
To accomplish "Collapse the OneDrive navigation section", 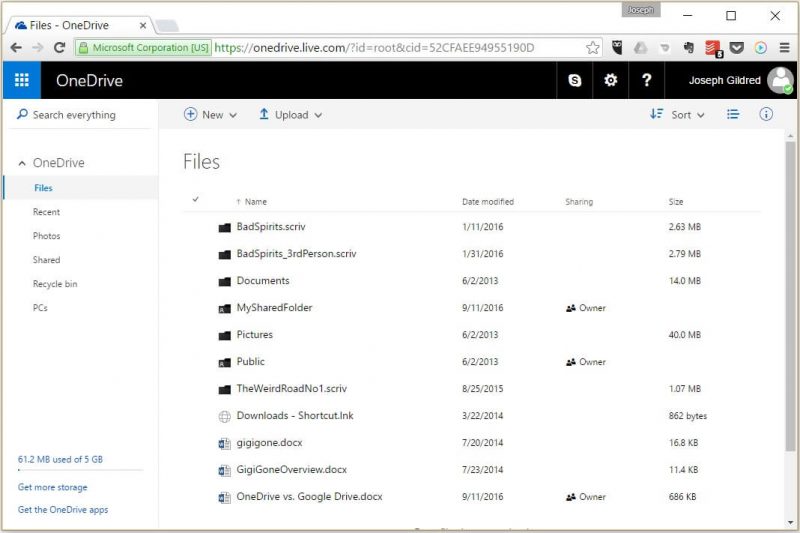I will (x=22, y=163).
